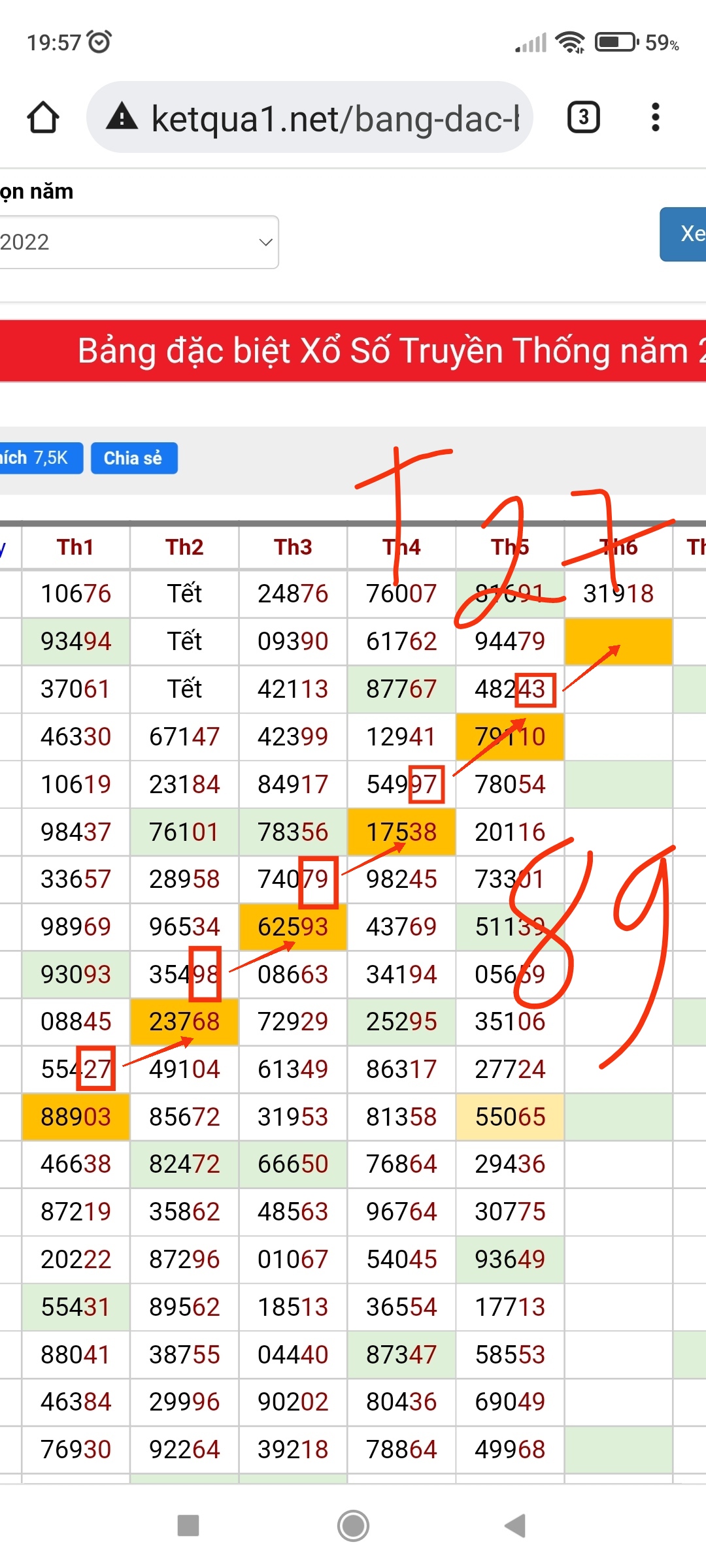Select cell 37061

click(x=76, y=689)
